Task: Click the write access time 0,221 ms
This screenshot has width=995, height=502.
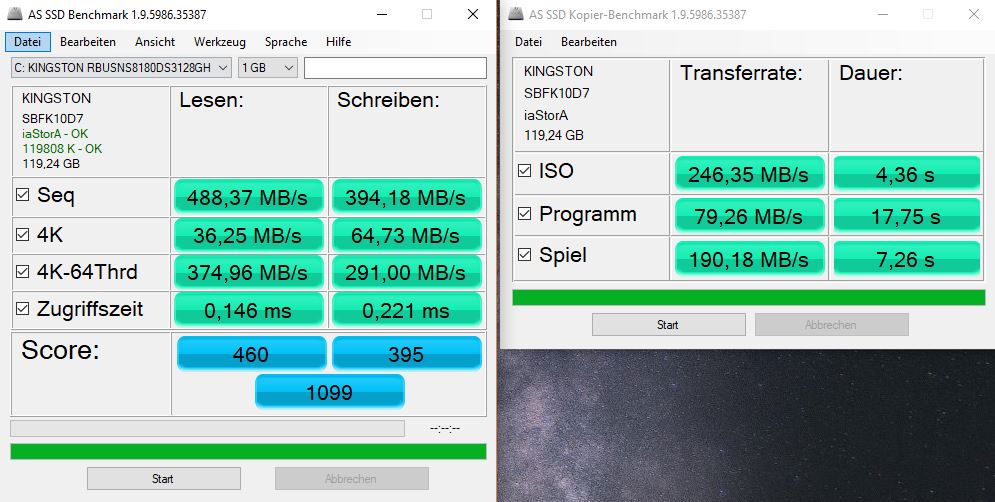Action: point(406,310)
